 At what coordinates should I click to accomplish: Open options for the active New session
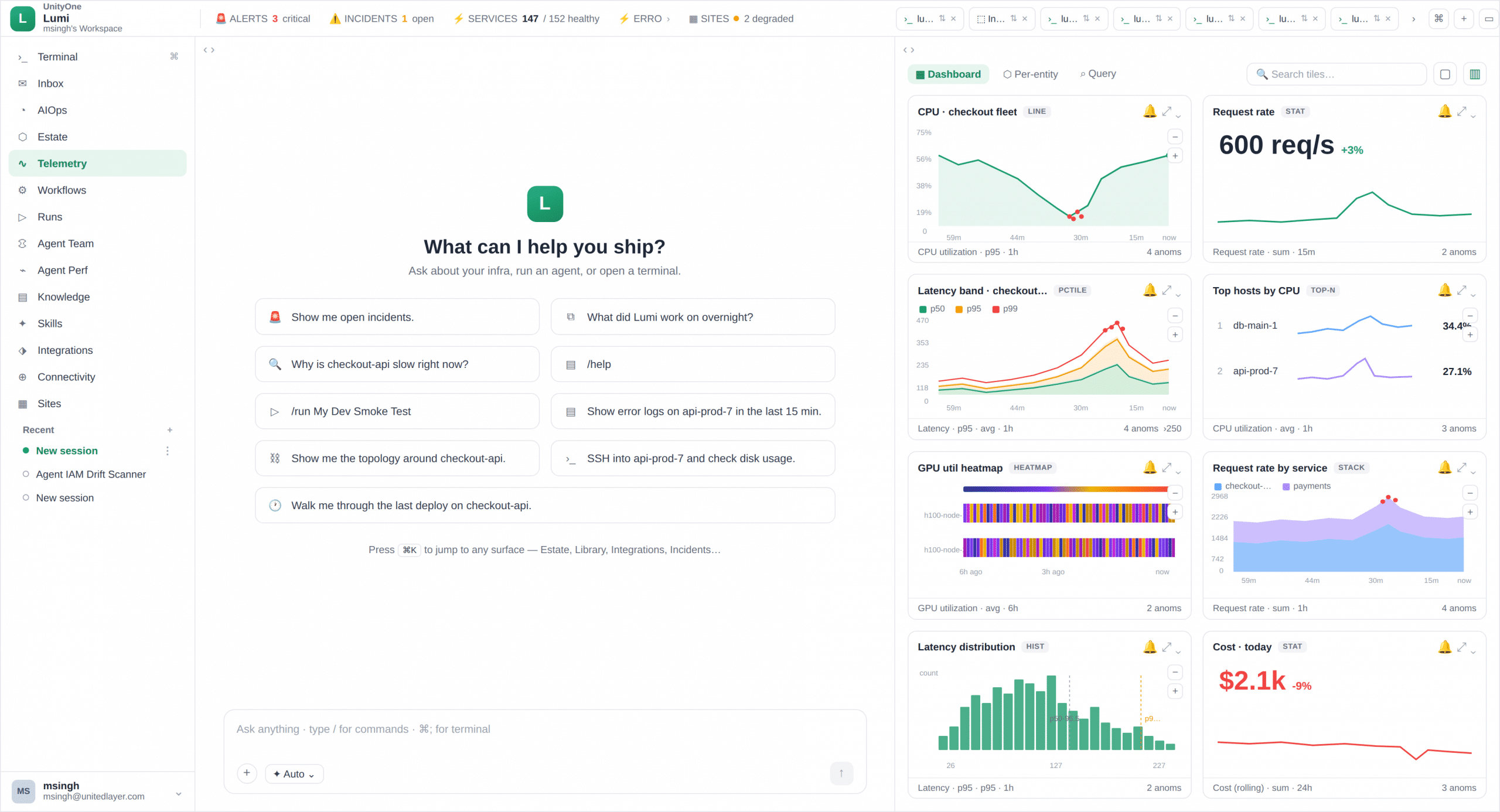pyautogui.click(x=168, y=451)
